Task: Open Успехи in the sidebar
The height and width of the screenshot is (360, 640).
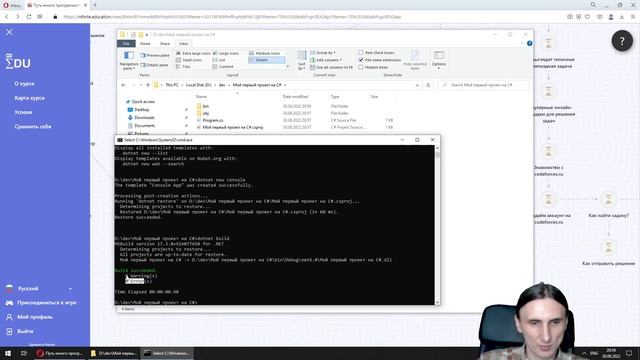Action: pyautogui.click(x=23, y=112)
